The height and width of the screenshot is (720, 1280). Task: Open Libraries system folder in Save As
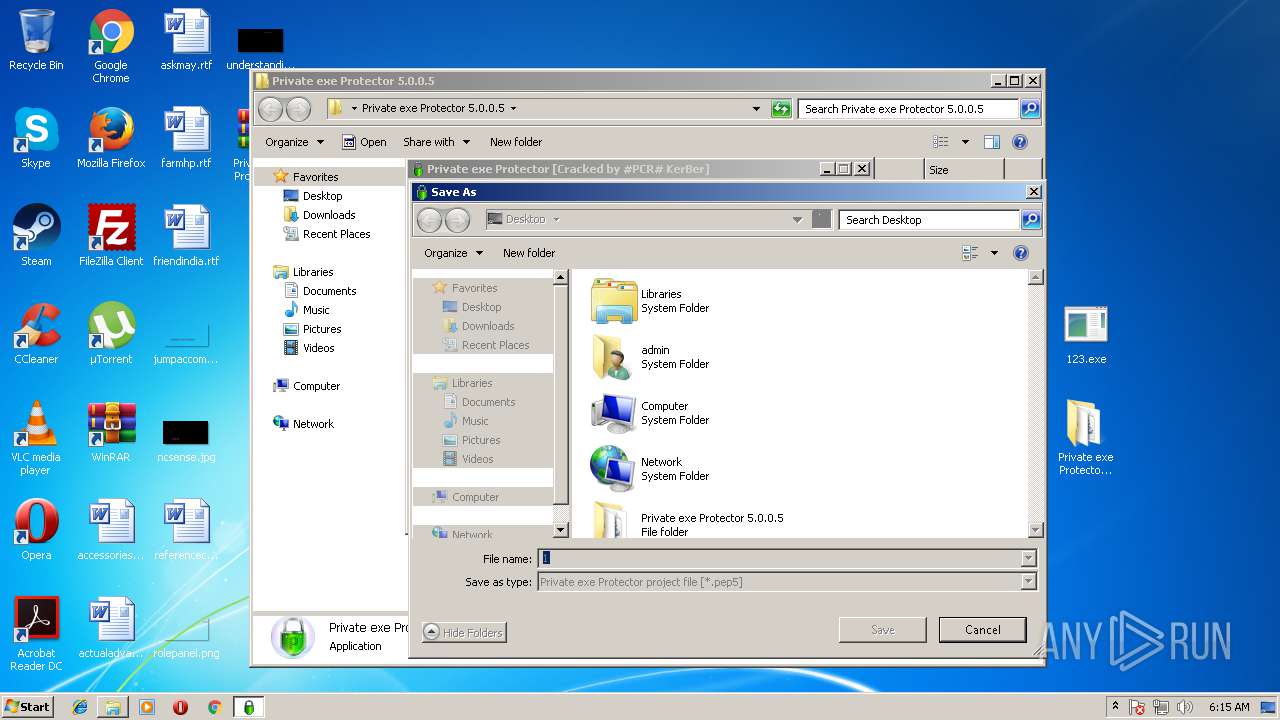(650, 301)
